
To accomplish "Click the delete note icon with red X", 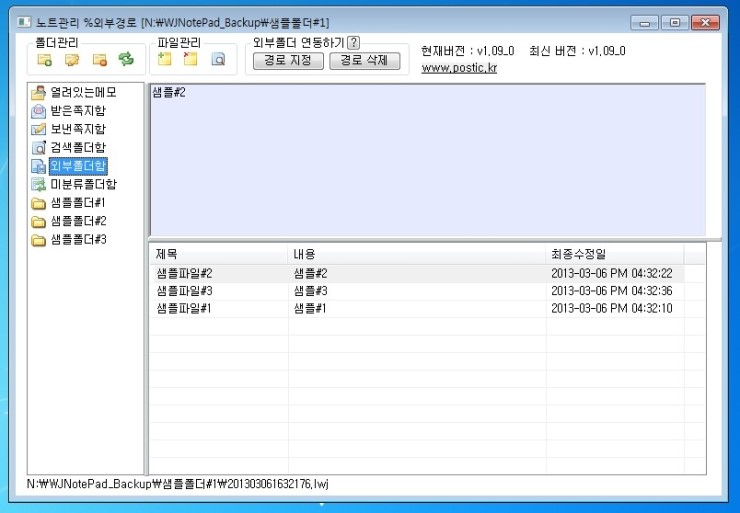I will click(190, 59).
